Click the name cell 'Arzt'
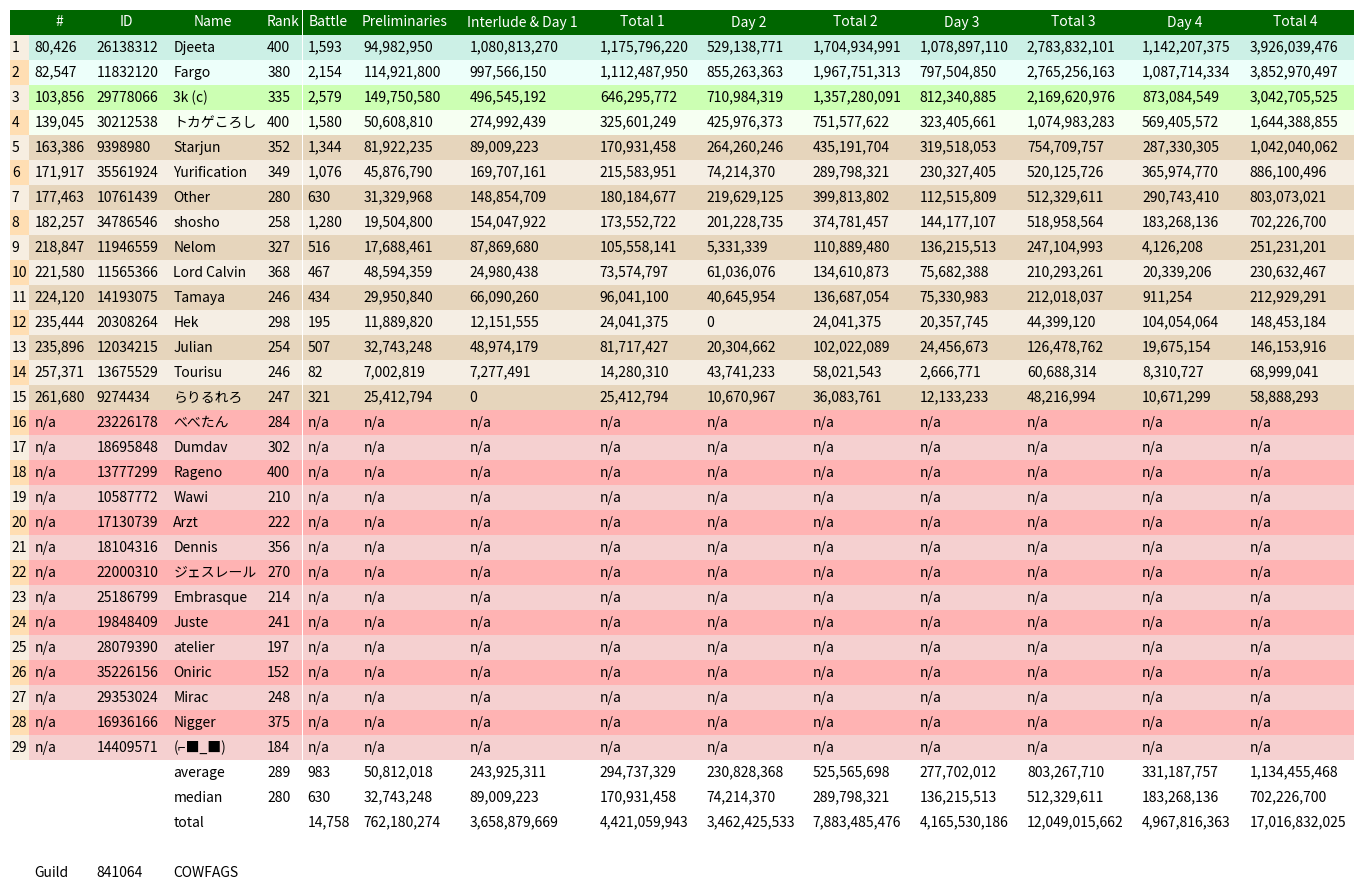 tap(186, 522)
